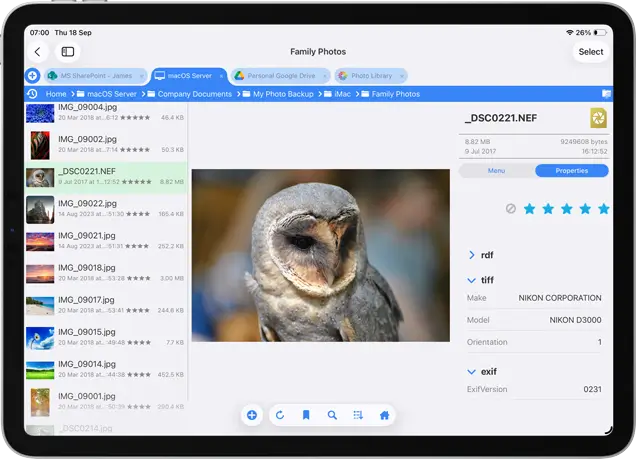636x459 pixels.
Task: Toggle the sidebar panel icon
Action: click(x=68, y=51)
